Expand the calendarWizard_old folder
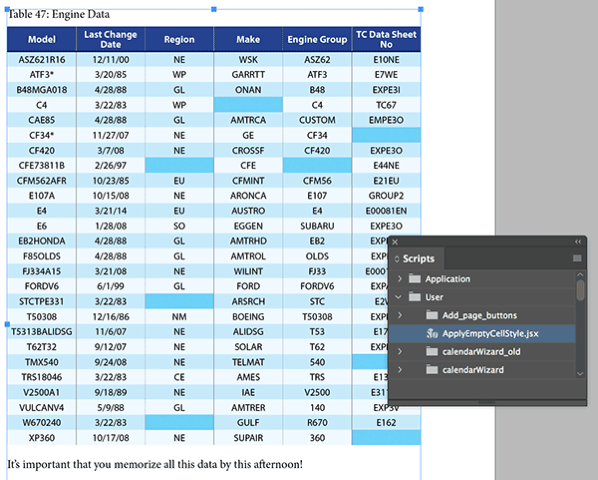598x480 pixels. (x=399, y=352)
